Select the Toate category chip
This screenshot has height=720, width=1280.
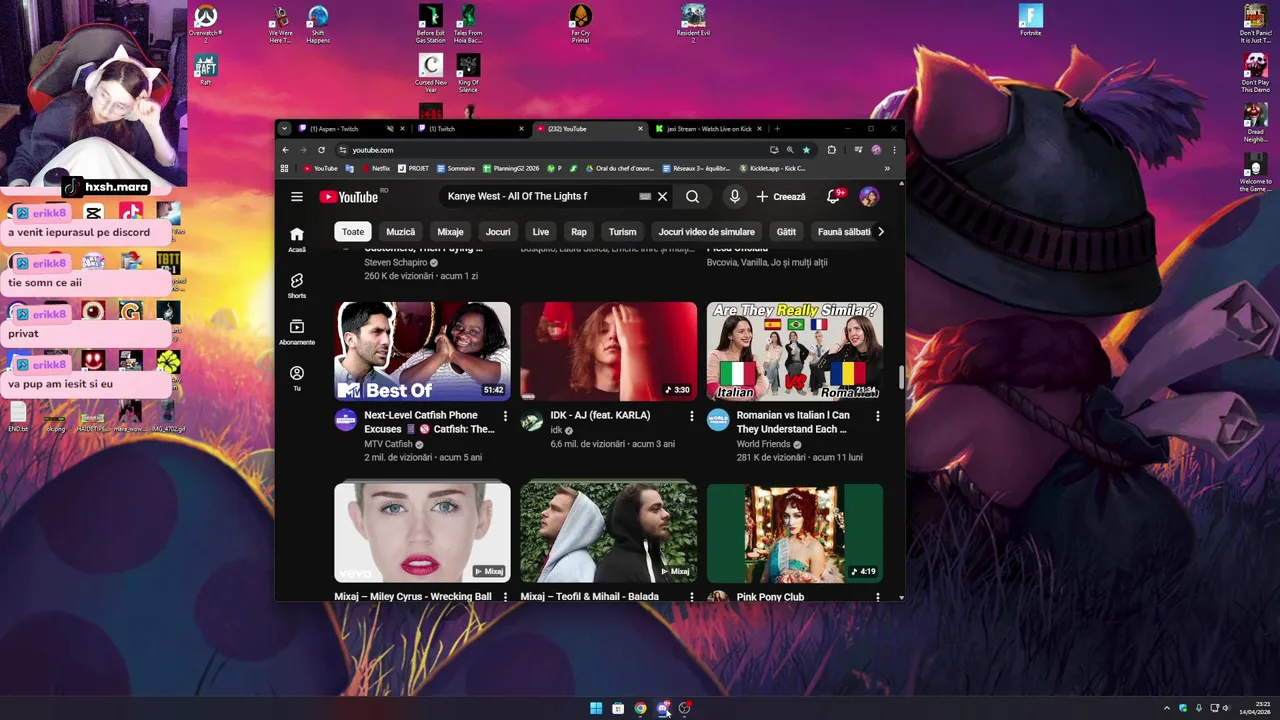[x=353, y=232]
